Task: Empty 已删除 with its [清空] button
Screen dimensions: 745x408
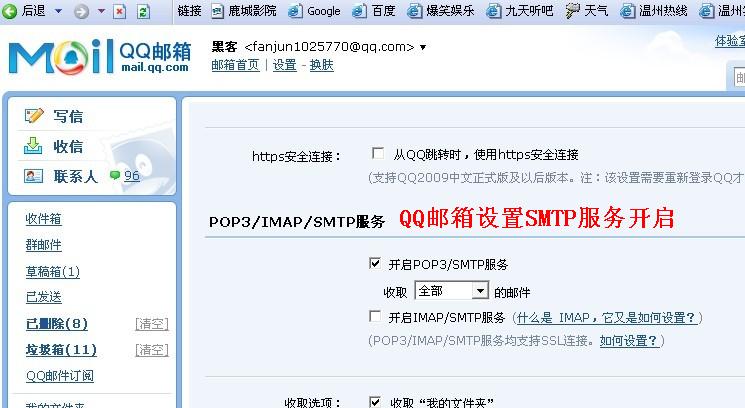Action: pyautogui.click(x=152, y=324)
